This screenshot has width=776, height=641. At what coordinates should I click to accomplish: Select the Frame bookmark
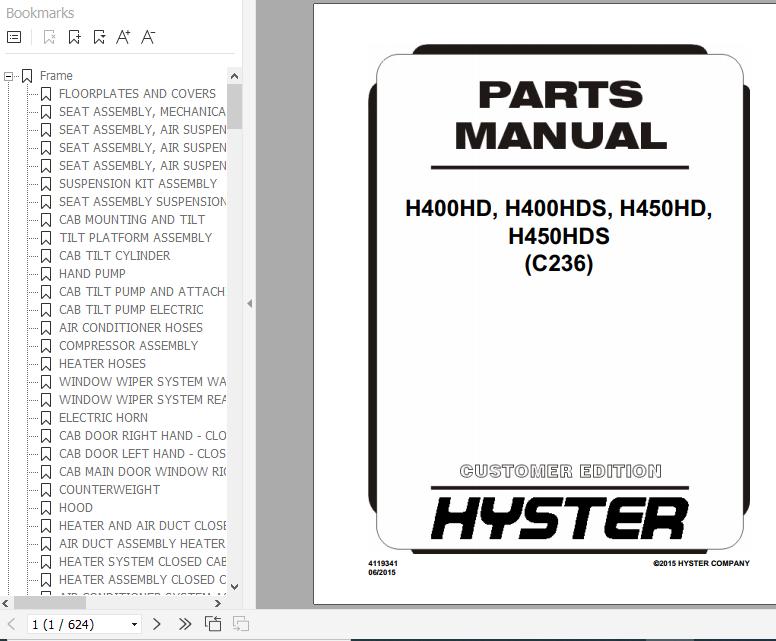click(x=56, y=76)
